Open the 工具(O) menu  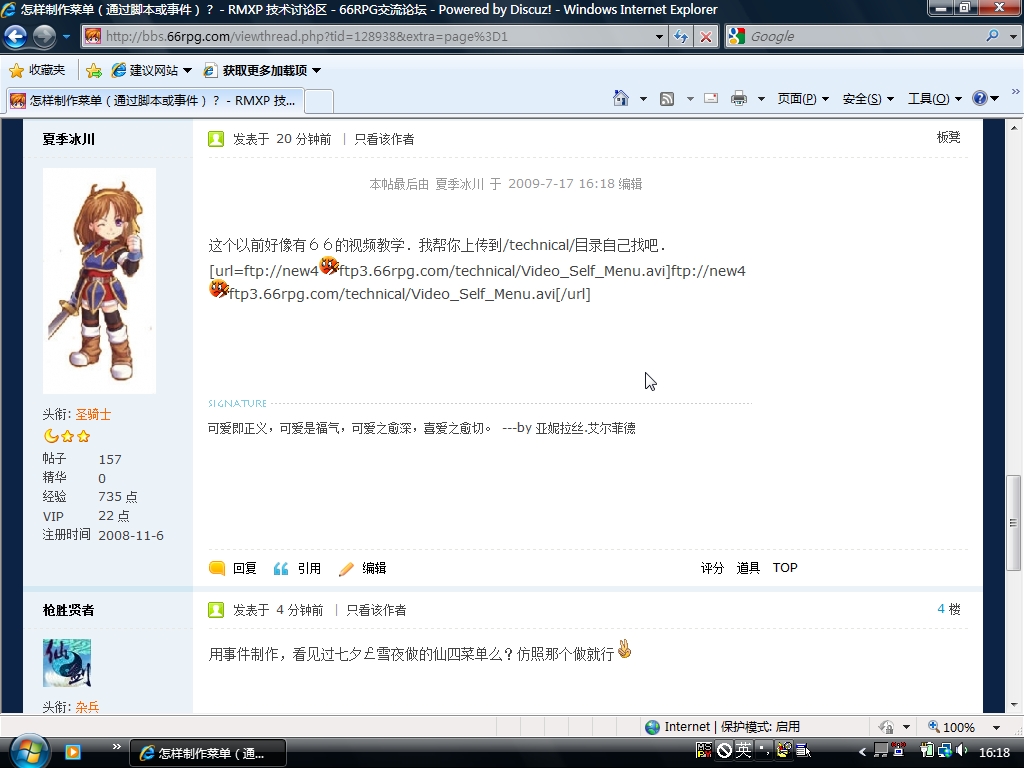click(935, 99)
